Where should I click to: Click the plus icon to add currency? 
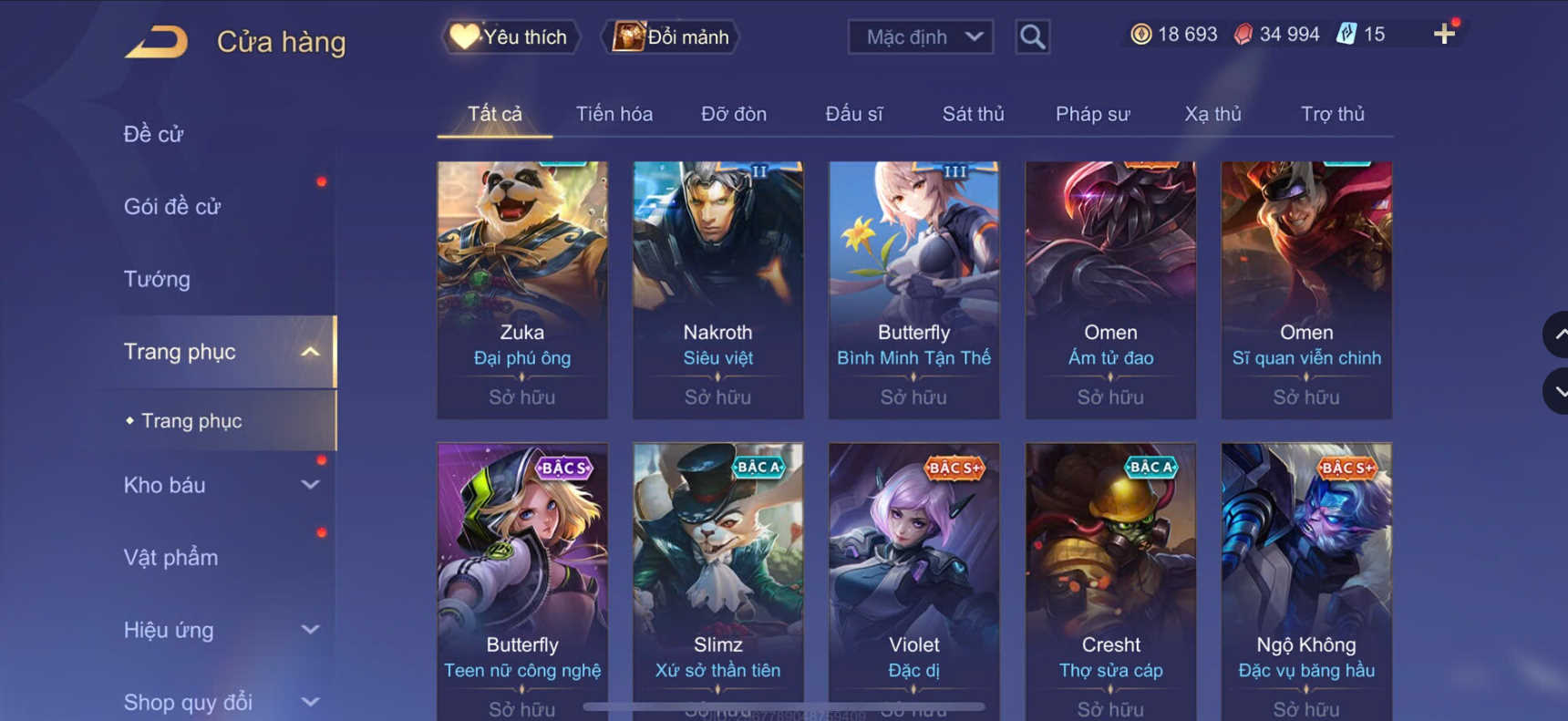(1444, 35)
